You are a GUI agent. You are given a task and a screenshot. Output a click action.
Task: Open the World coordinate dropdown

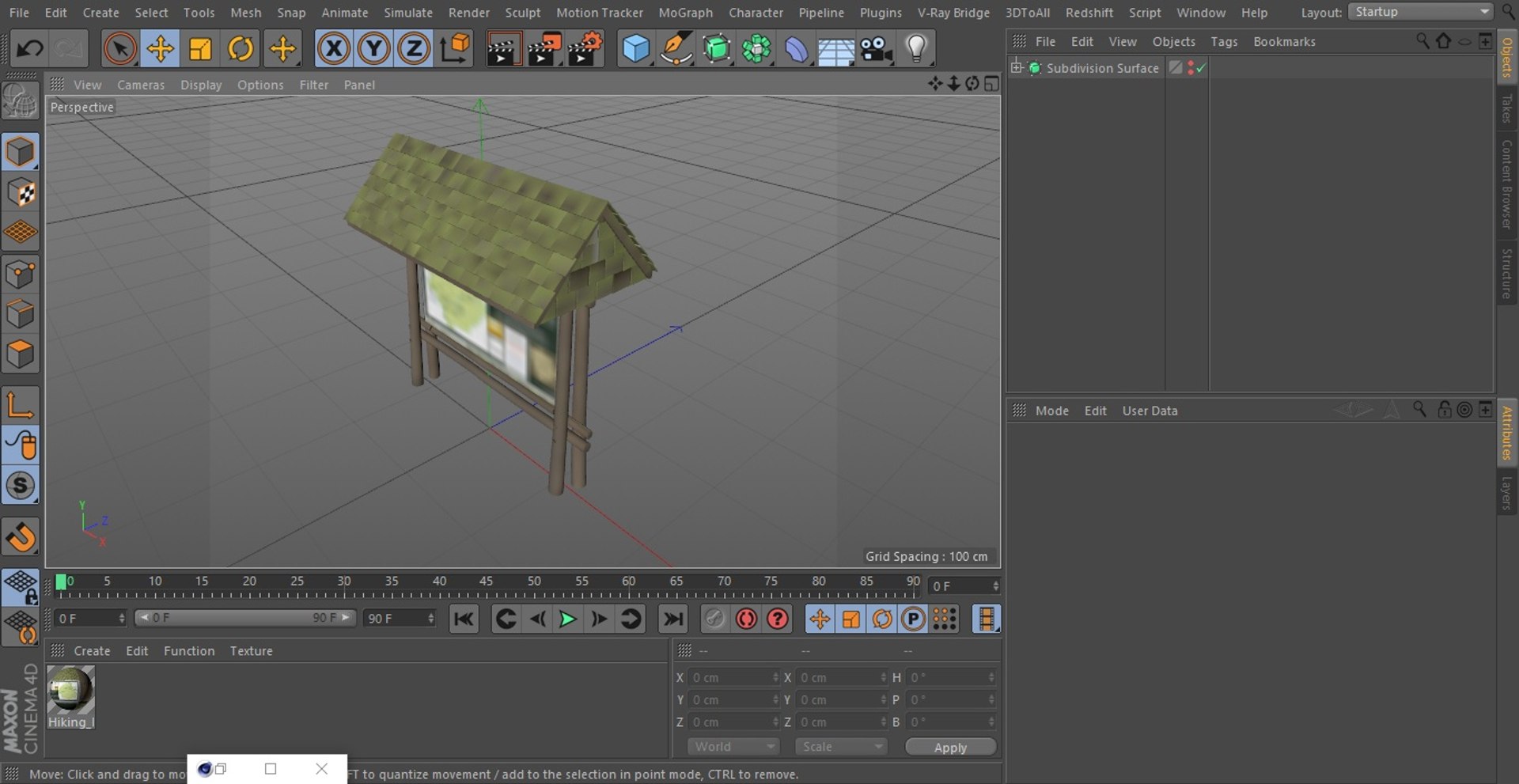point(733,747)
